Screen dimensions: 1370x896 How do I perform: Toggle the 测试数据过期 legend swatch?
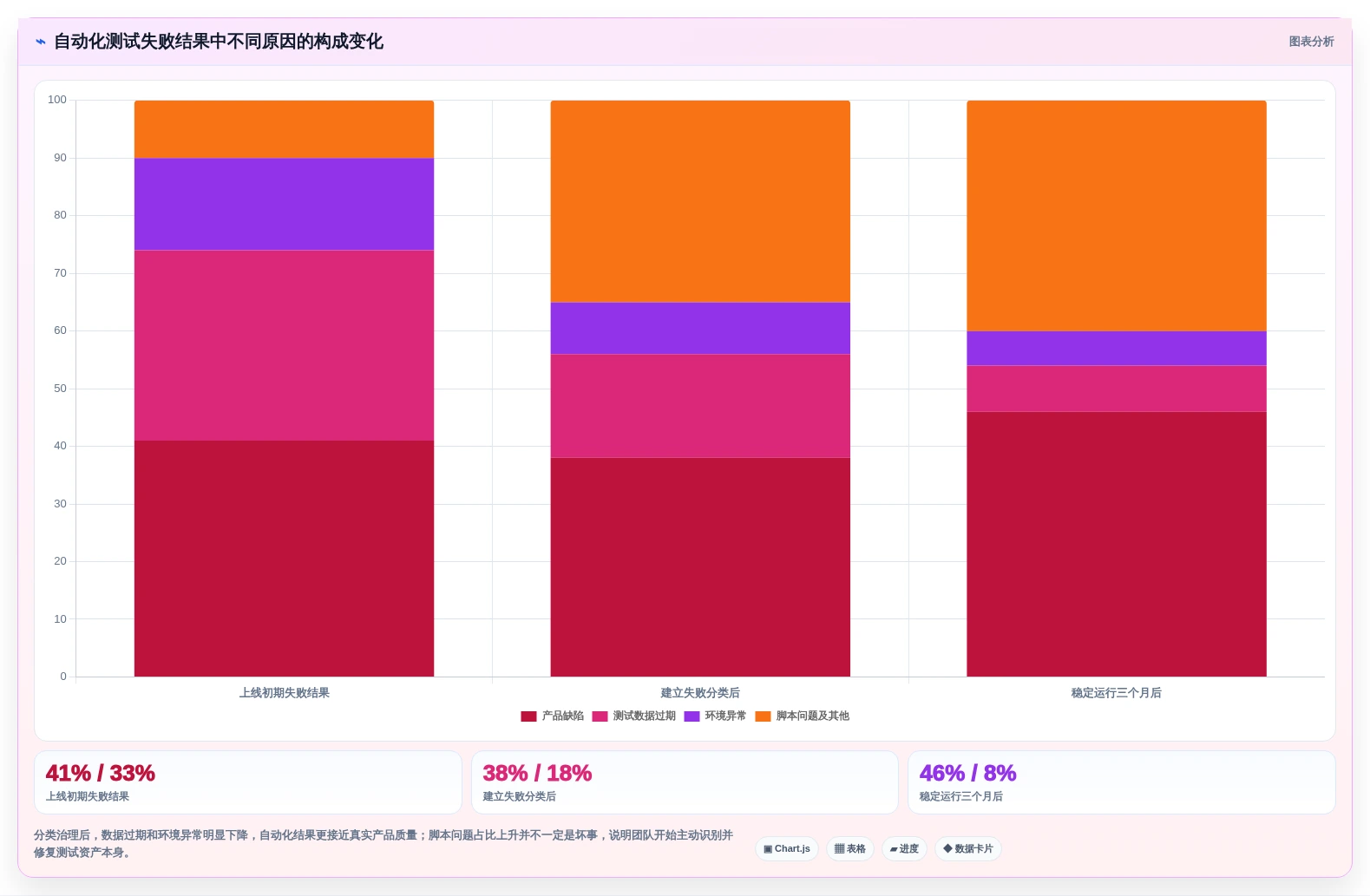(x=600, y=716)
